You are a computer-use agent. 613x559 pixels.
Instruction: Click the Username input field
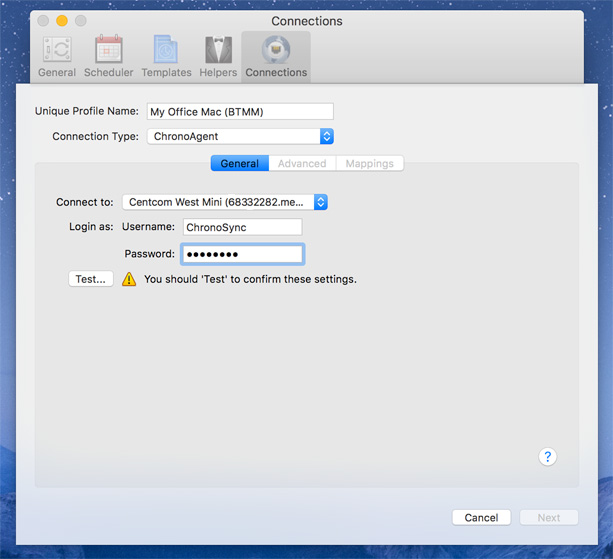[242, 227]
